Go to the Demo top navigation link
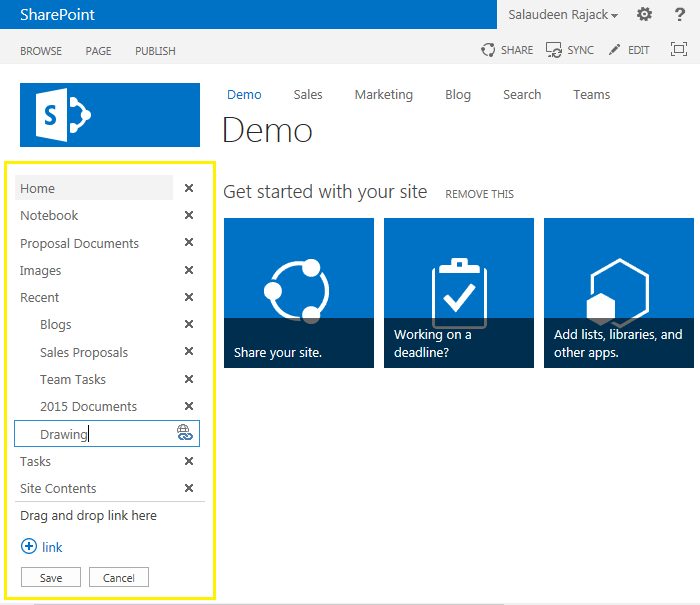This screenshot has width=700, height=605. tap(244, 95)
